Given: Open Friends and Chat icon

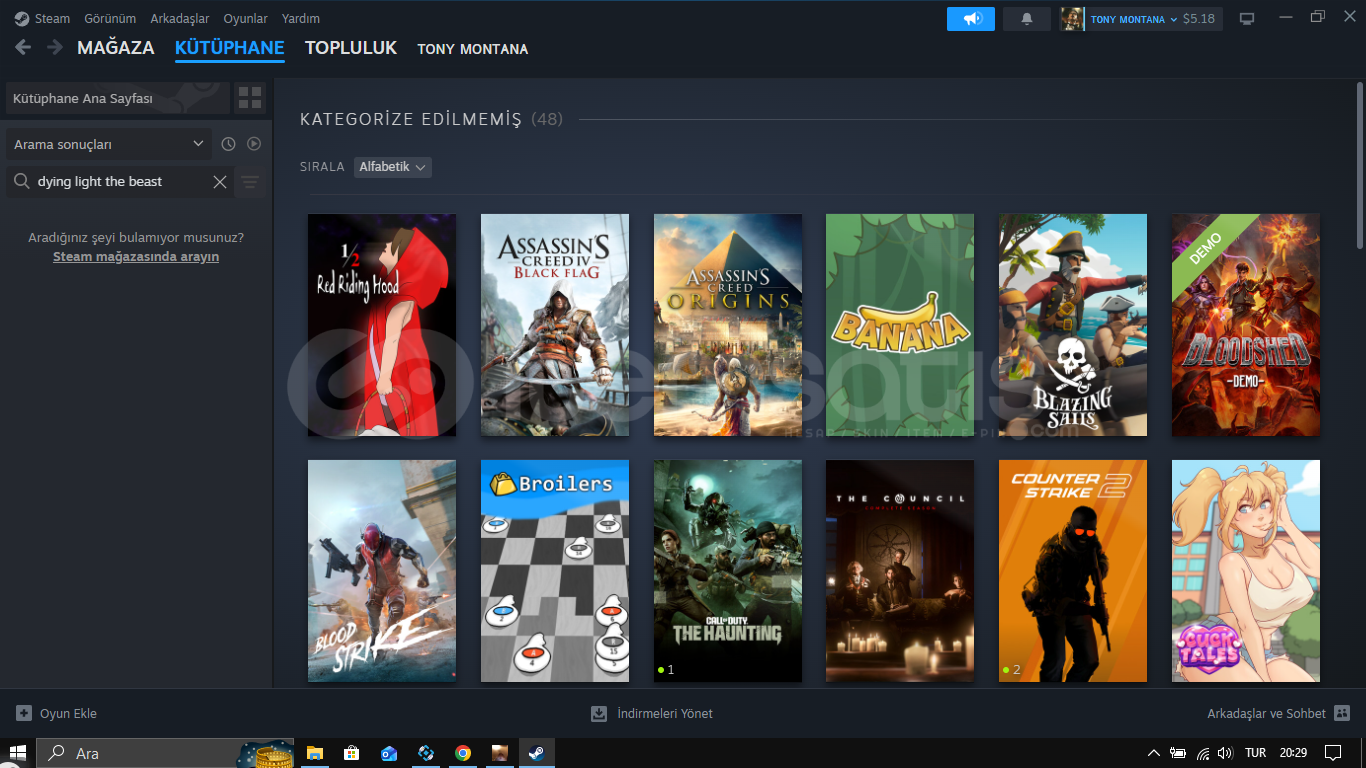Looking at the screenshot, I should (1342, 713).
